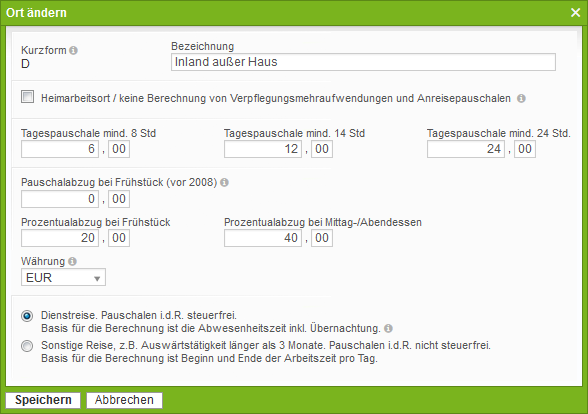Click cents field of Tagespauschale 24 Std
The height and width of the screenshot is (414, 588).
525,149
